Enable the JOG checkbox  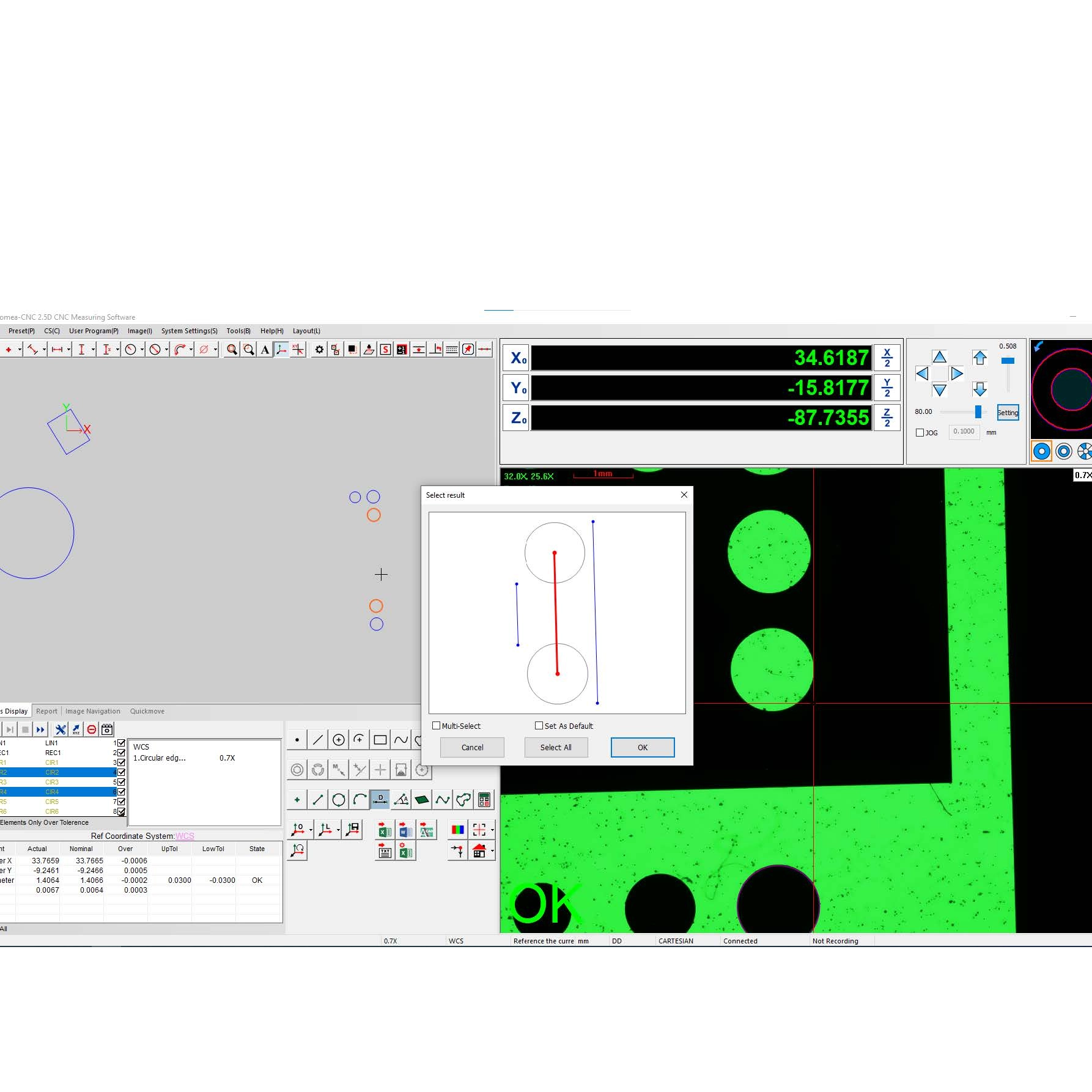point(920,432)
